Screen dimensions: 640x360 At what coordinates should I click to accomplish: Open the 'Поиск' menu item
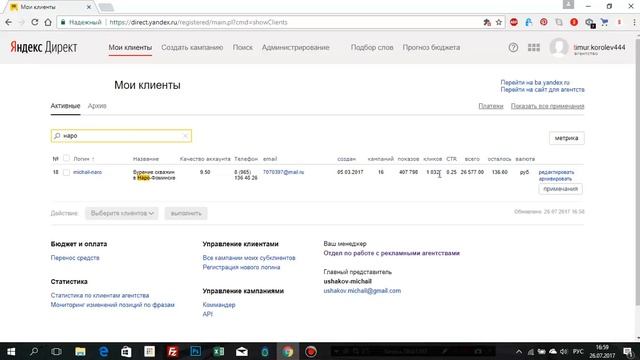(242, 47)
